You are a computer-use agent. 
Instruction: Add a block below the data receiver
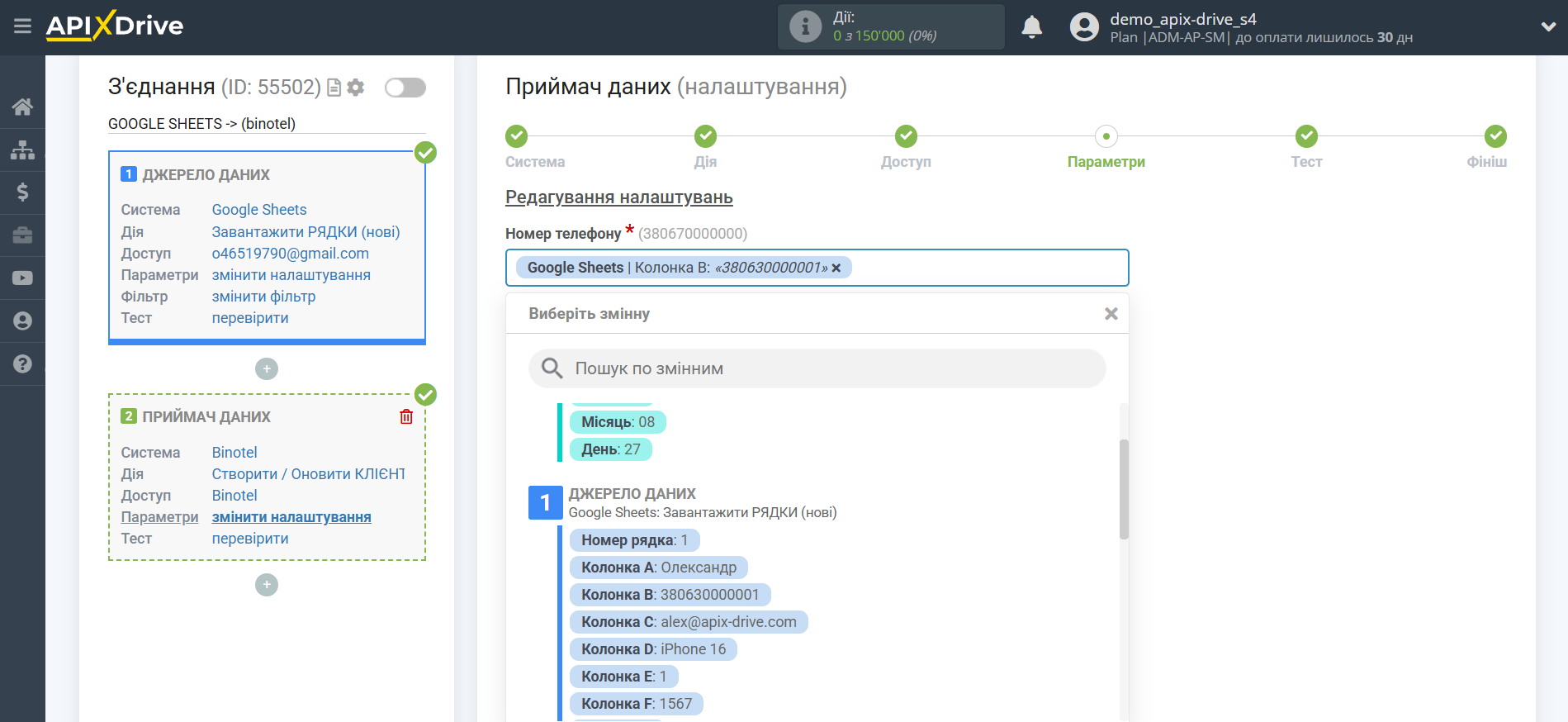(x=267, y=585)
